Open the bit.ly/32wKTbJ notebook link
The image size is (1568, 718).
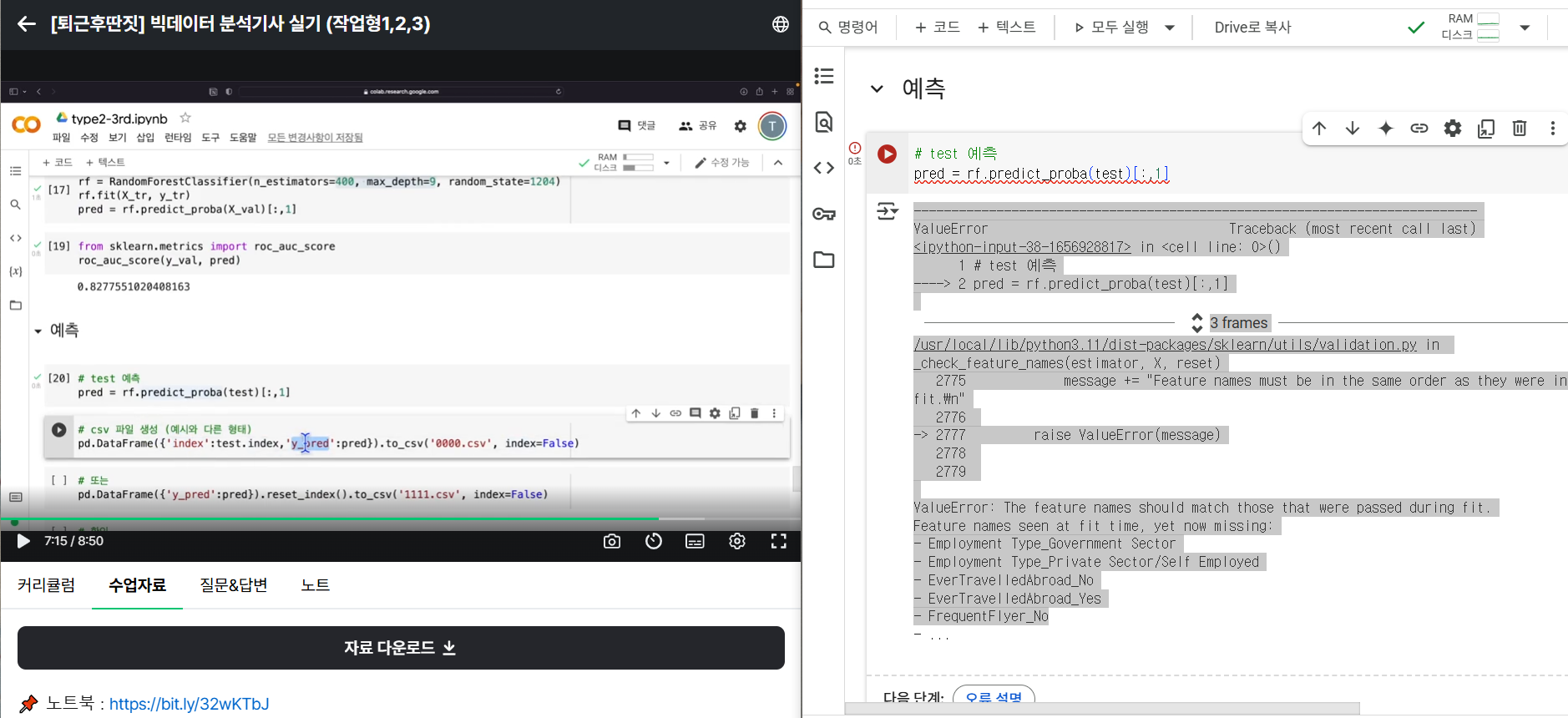[190, 704]
